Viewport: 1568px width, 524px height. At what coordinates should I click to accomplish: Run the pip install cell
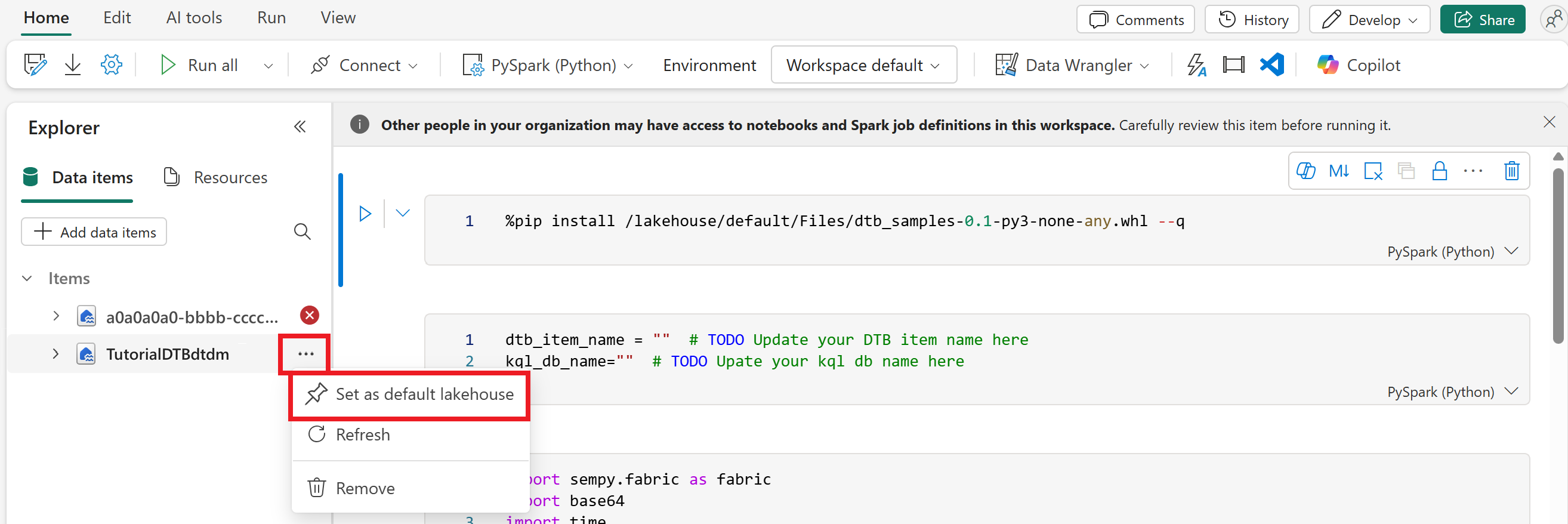[365, 214]
